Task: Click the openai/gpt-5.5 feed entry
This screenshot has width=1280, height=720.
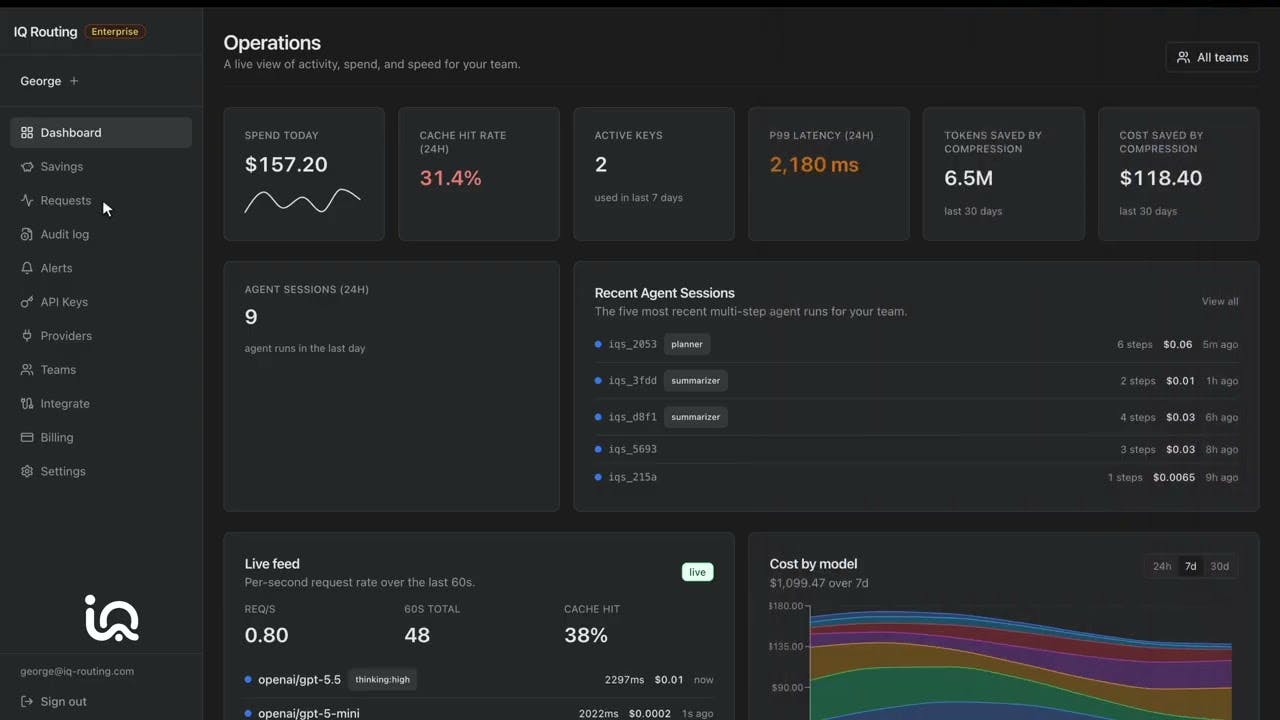Action: (x=479, y=680)
